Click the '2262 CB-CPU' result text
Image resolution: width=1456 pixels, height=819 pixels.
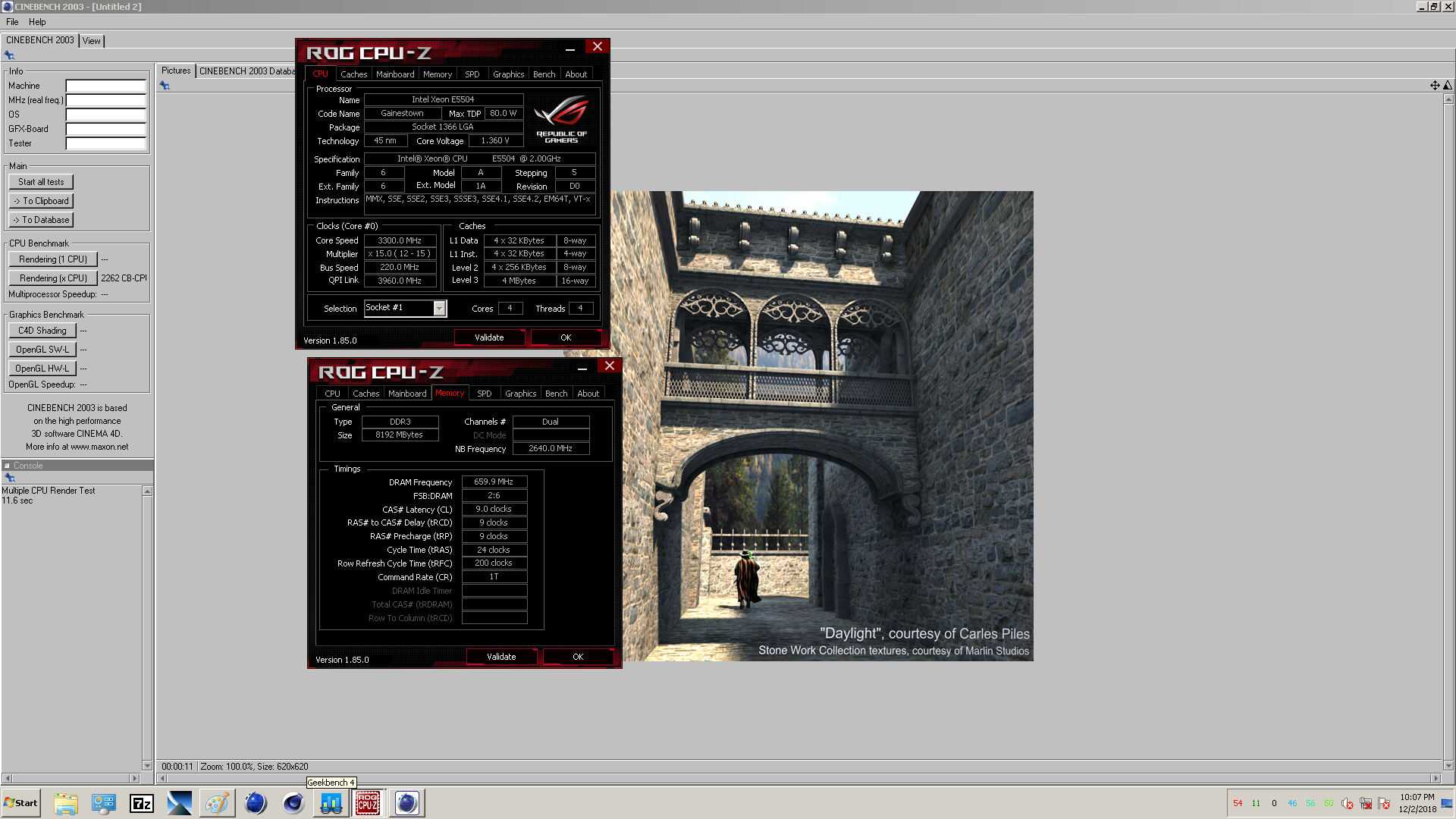tap(124, 278)
